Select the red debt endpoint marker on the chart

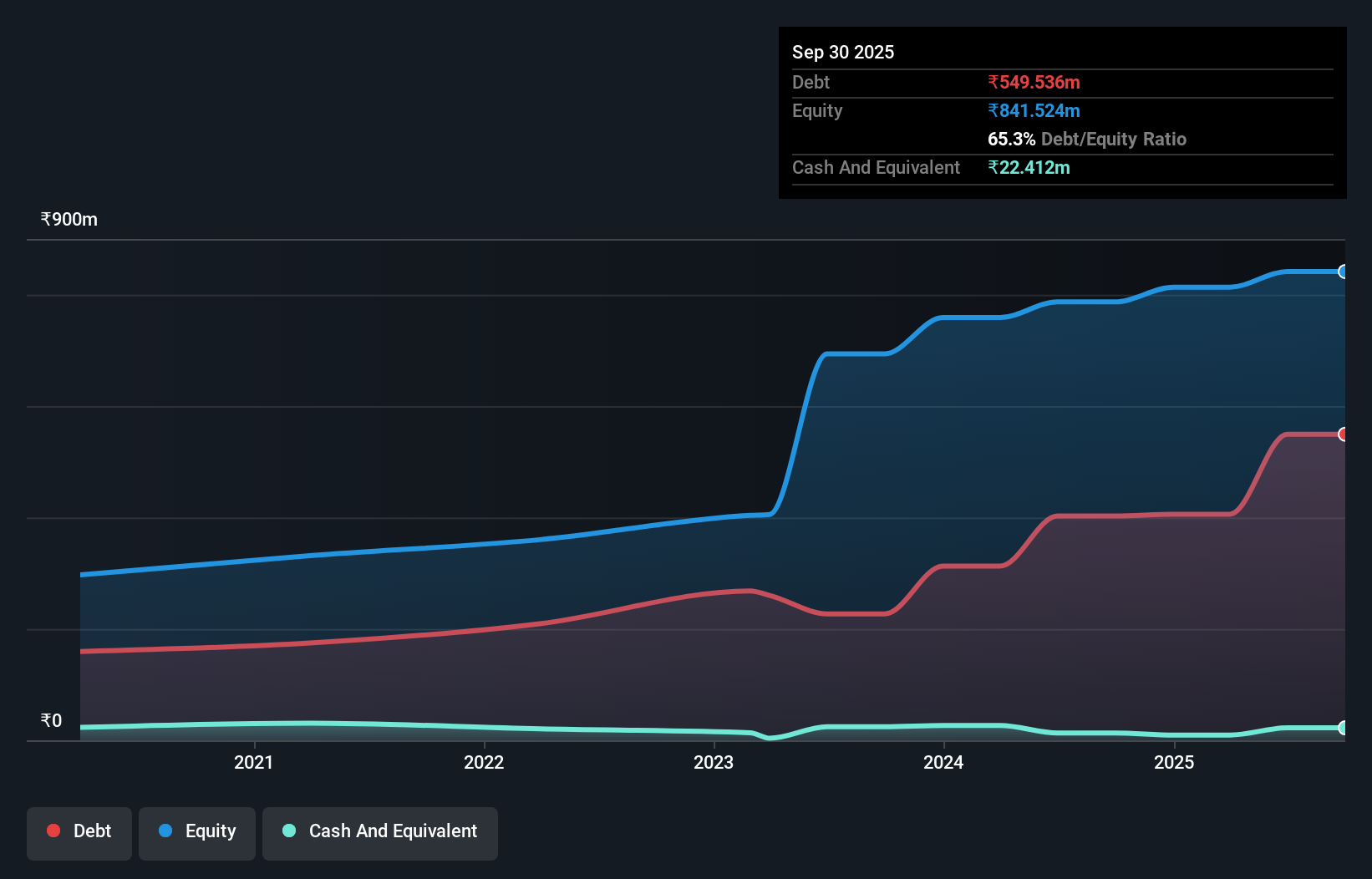click(x=1342, y=434)
